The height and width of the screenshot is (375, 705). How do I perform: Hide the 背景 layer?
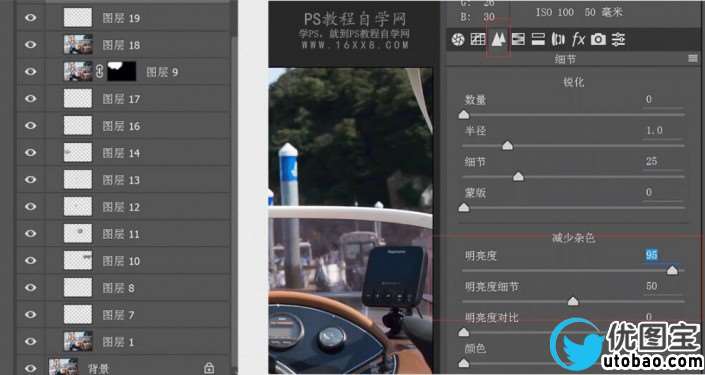pos(30,367)
